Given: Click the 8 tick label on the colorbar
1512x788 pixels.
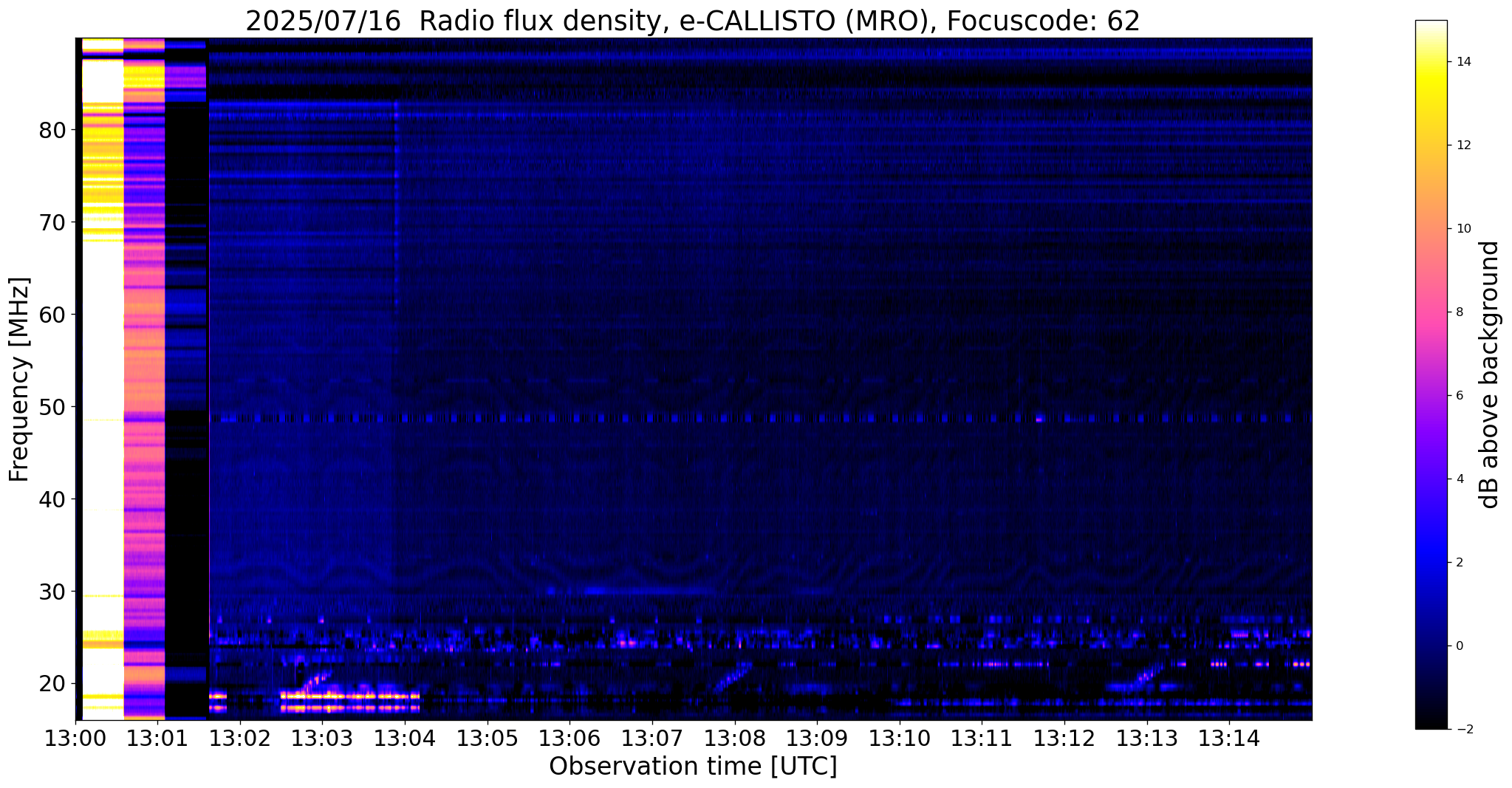Looking at the screenshot, I should click(1460, 312).
